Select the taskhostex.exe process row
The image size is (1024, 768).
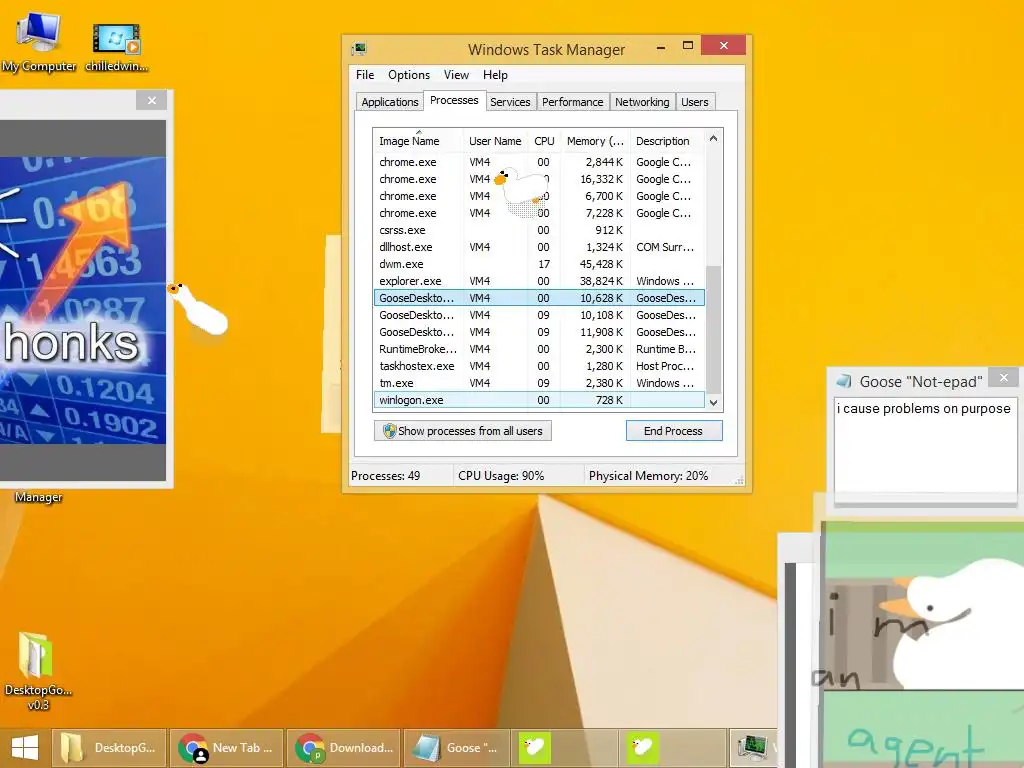coord(539,366)
